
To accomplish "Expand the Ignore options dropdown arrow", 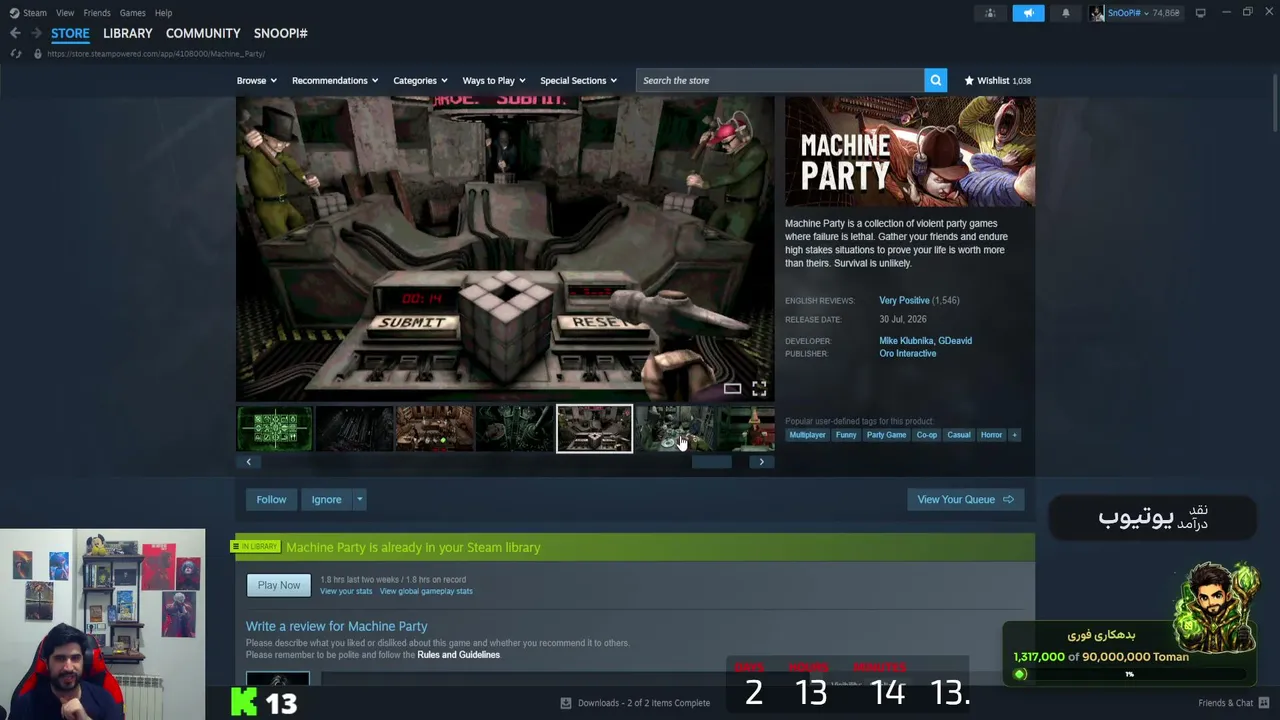I will click(359, 499).
